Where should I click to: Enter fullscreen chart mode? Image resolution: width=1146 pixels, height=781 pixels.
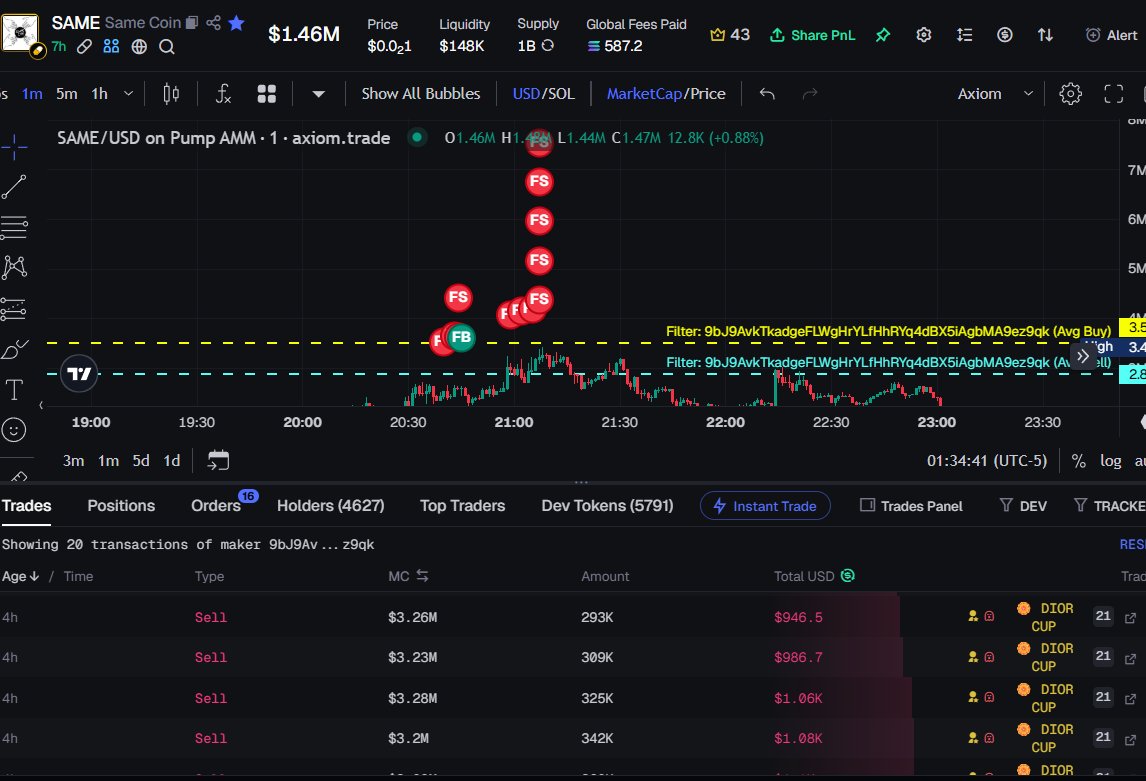pos(1114,94)
